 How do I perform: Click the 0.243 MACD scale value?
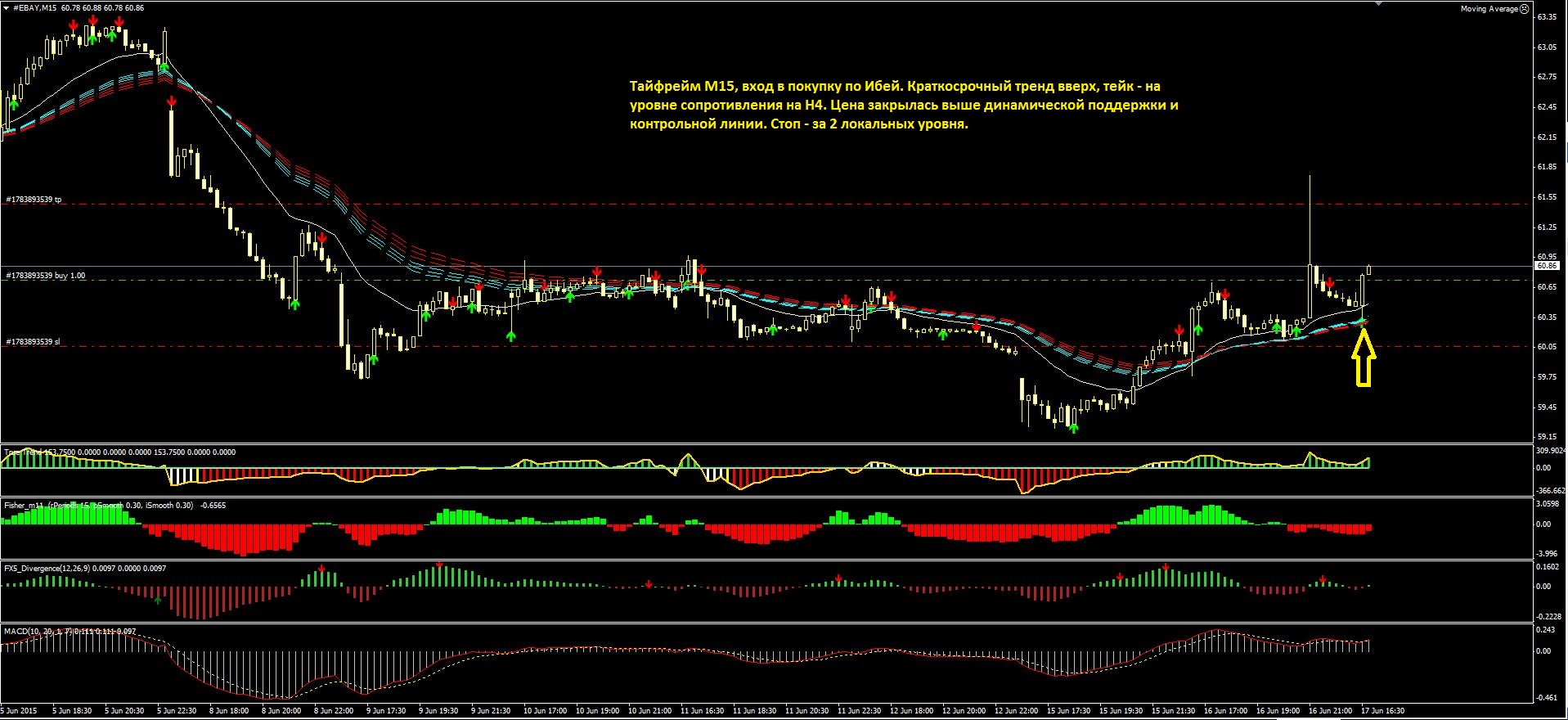[x=1545, y=630]
